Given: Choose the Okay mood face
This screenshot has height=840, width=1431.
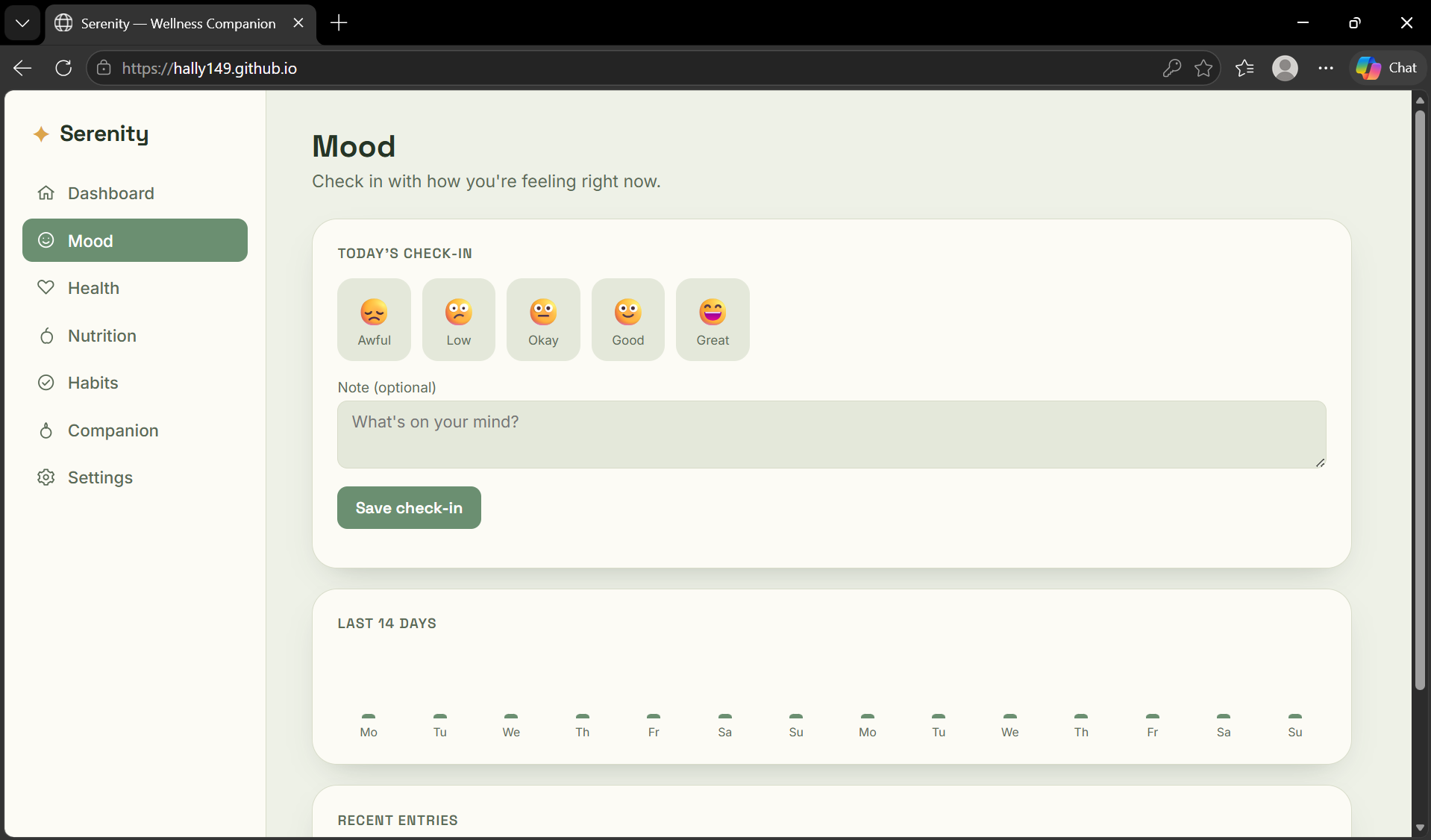Looking at the screenshot, I should coord(543,320).
